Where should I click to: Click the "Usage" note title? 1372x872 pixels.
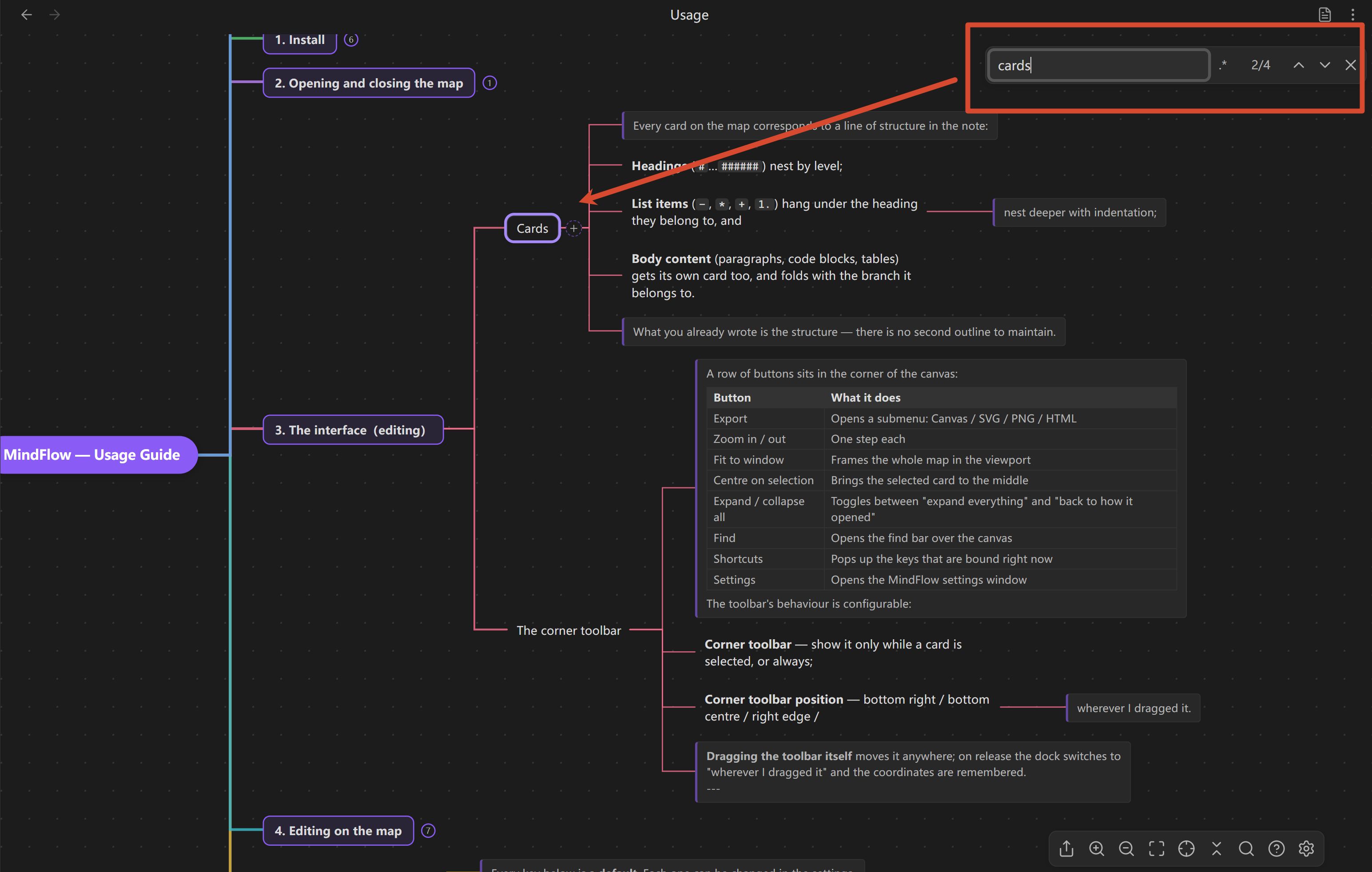point(689,15)
